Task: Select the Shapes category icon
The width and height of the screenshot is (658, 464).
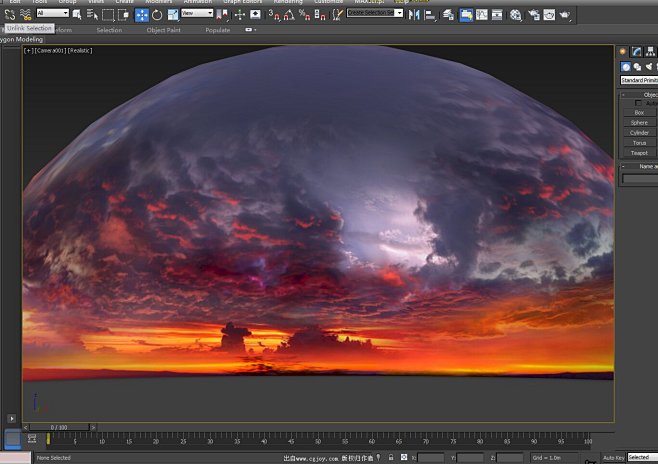Action: coord(637,67)
